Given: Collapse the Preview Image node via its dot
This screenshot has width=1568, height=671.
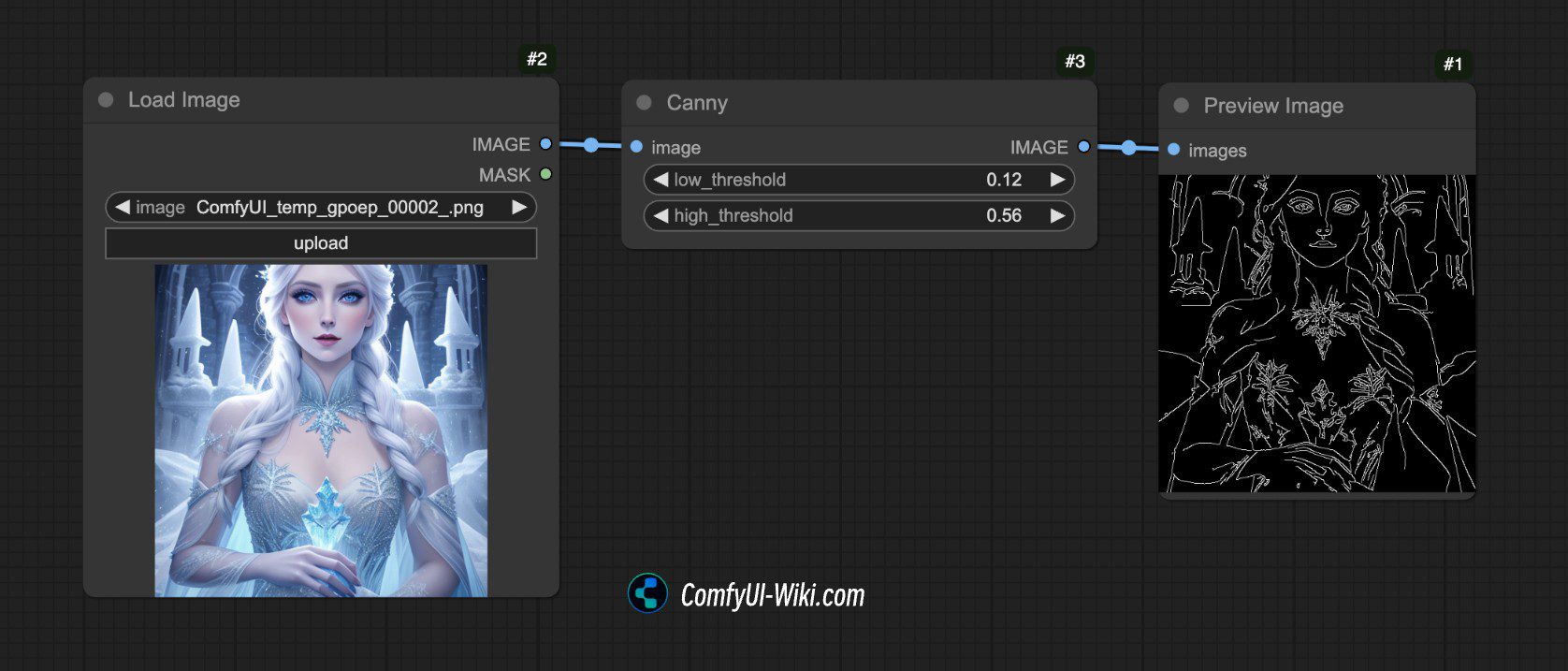Looking at the screenshot, I should [x=1182, y=106].
